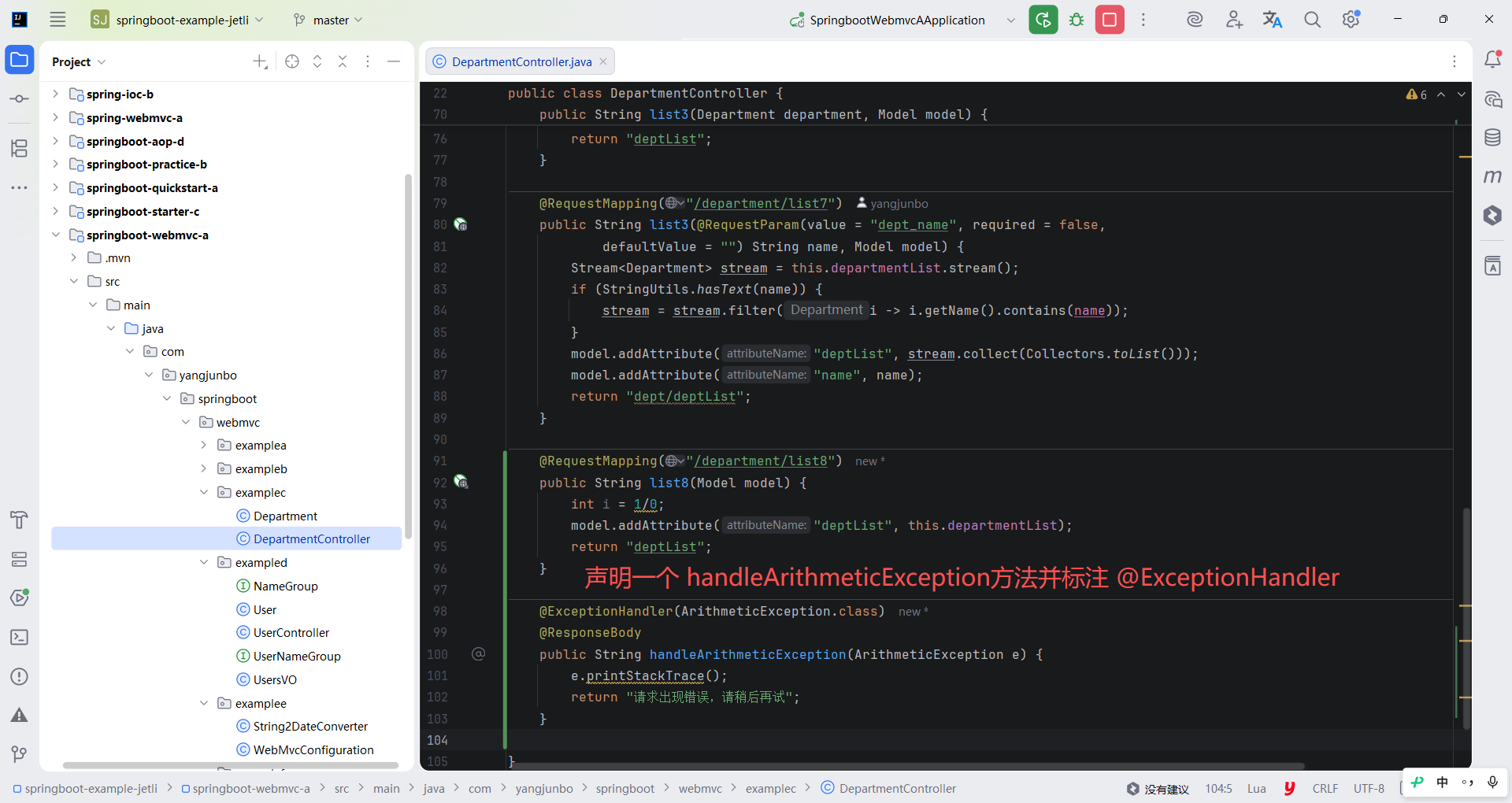The image size is (1512, 803).
Task: Select Department class in tree
Action: [x=285, y=516]
